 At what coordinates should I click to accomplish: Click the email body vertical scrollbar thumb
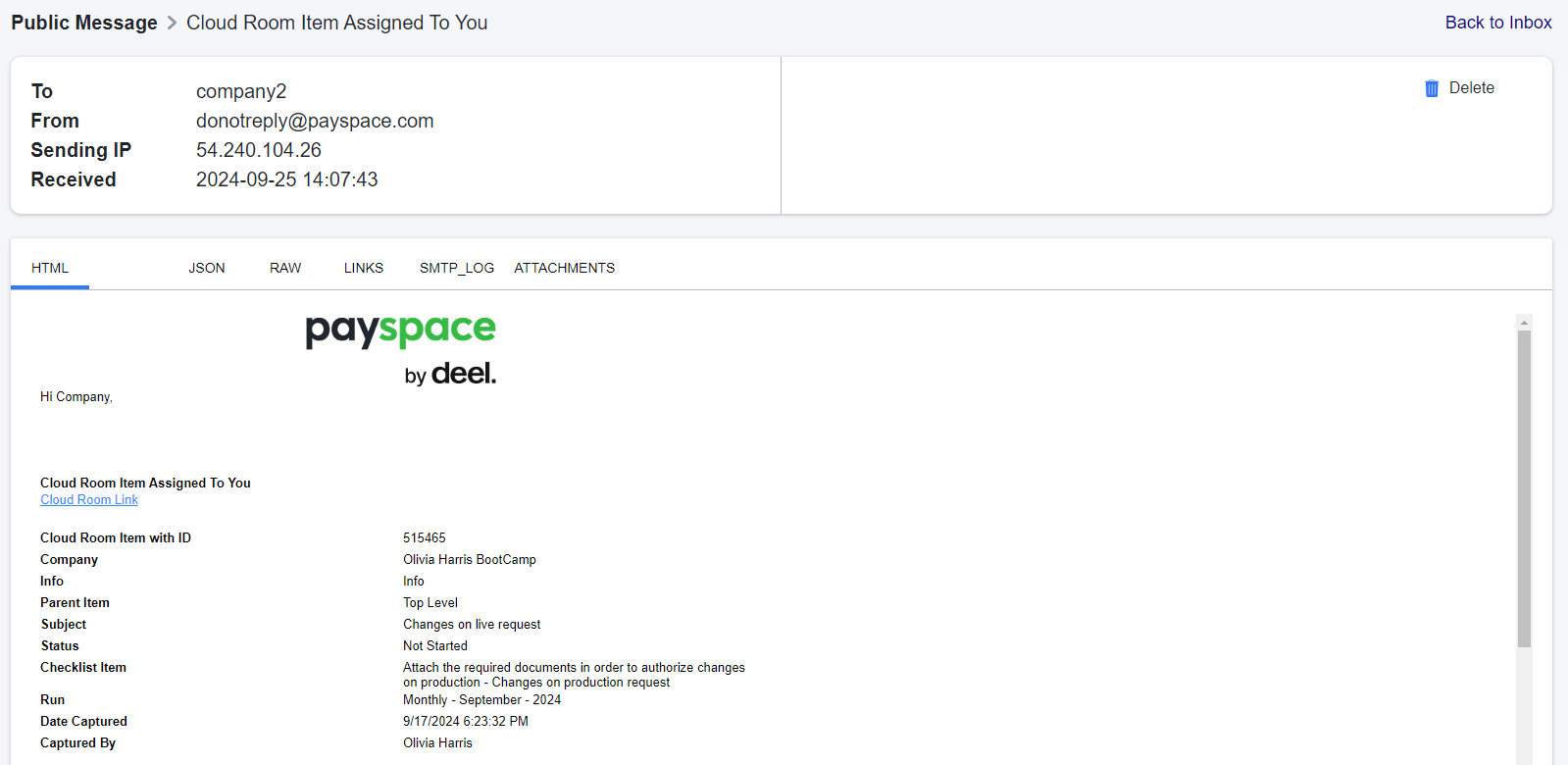1524,488
